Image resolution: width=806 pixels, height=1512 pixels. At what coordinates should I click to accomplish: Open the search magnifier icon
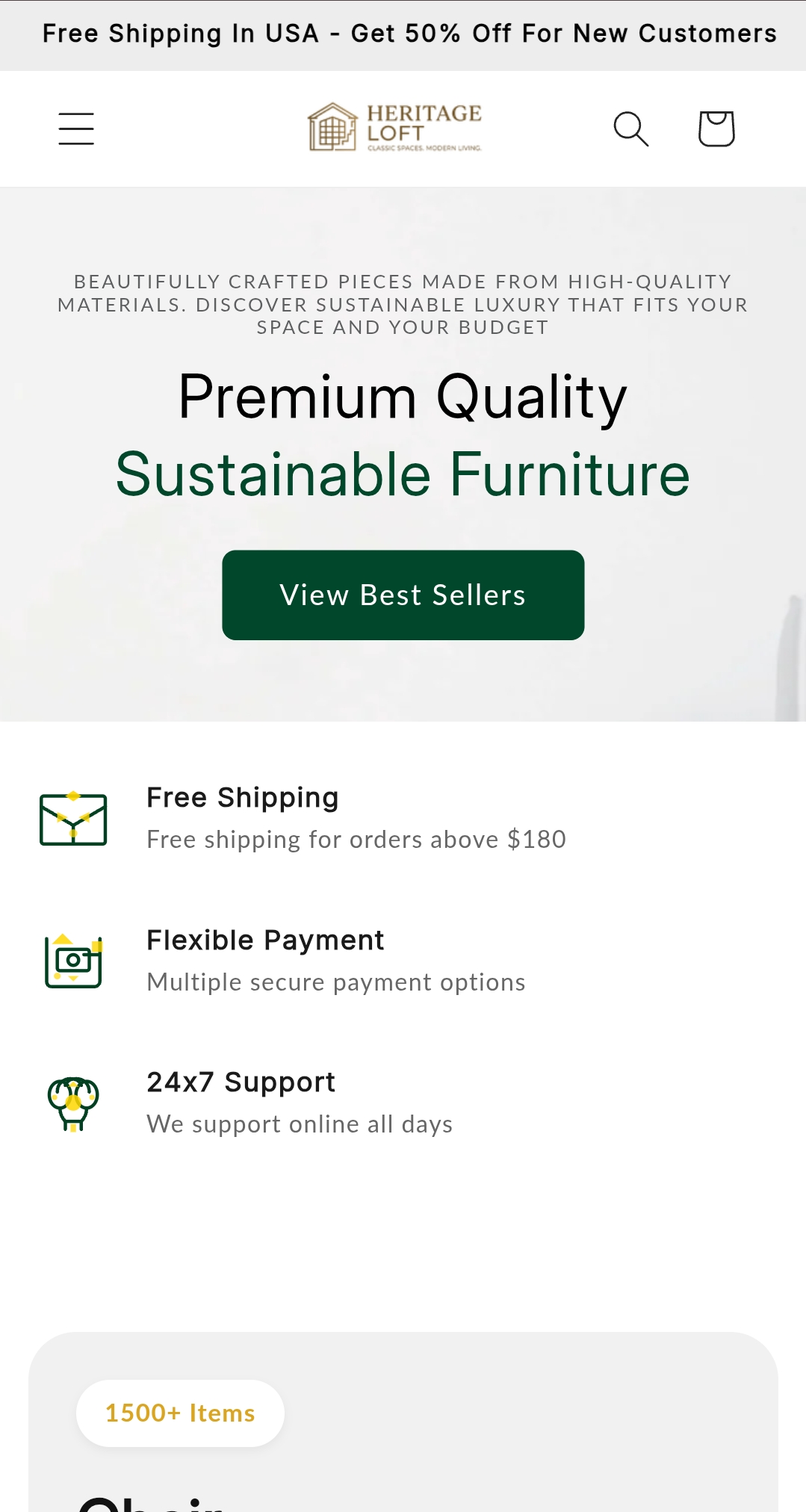pos(631,128)
